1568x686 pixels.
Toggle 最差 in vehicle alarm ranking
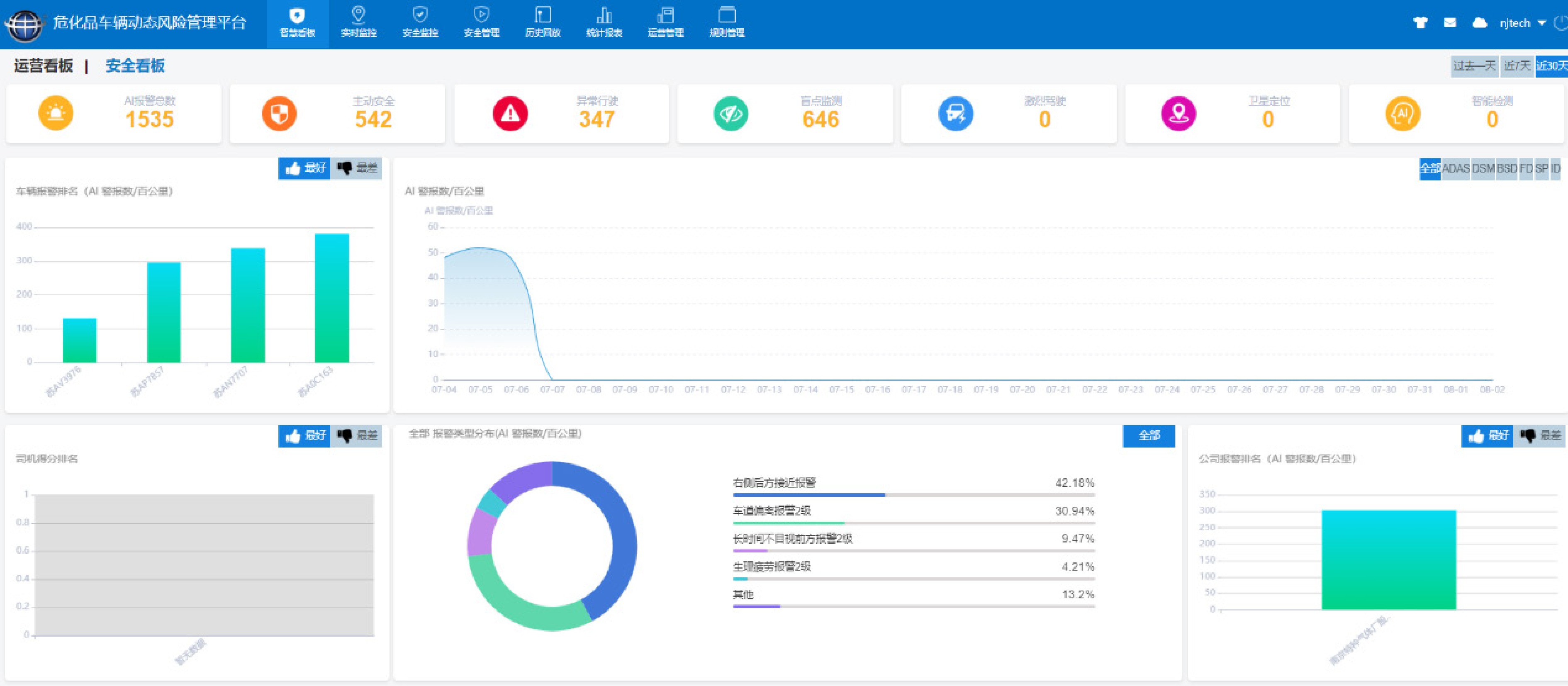point(357,168)
